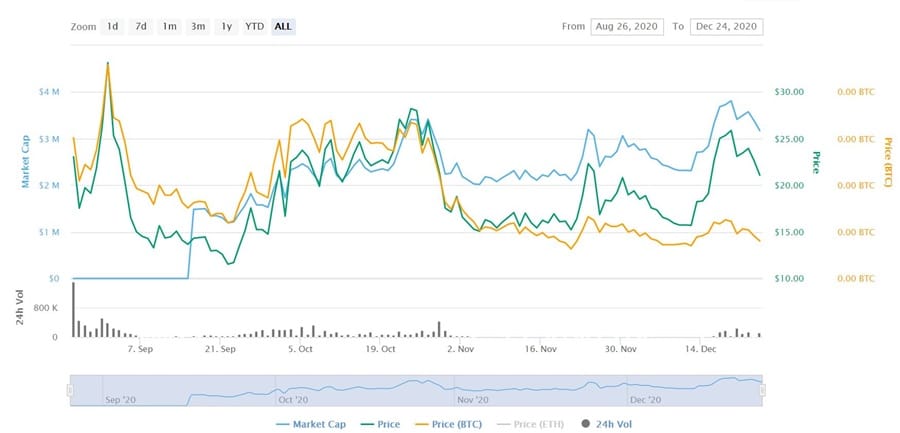The width and height of the screenshot is (900, 433).
Task: Click Nov '20 in the navigator timeline
Action: [x=471, y=399]
